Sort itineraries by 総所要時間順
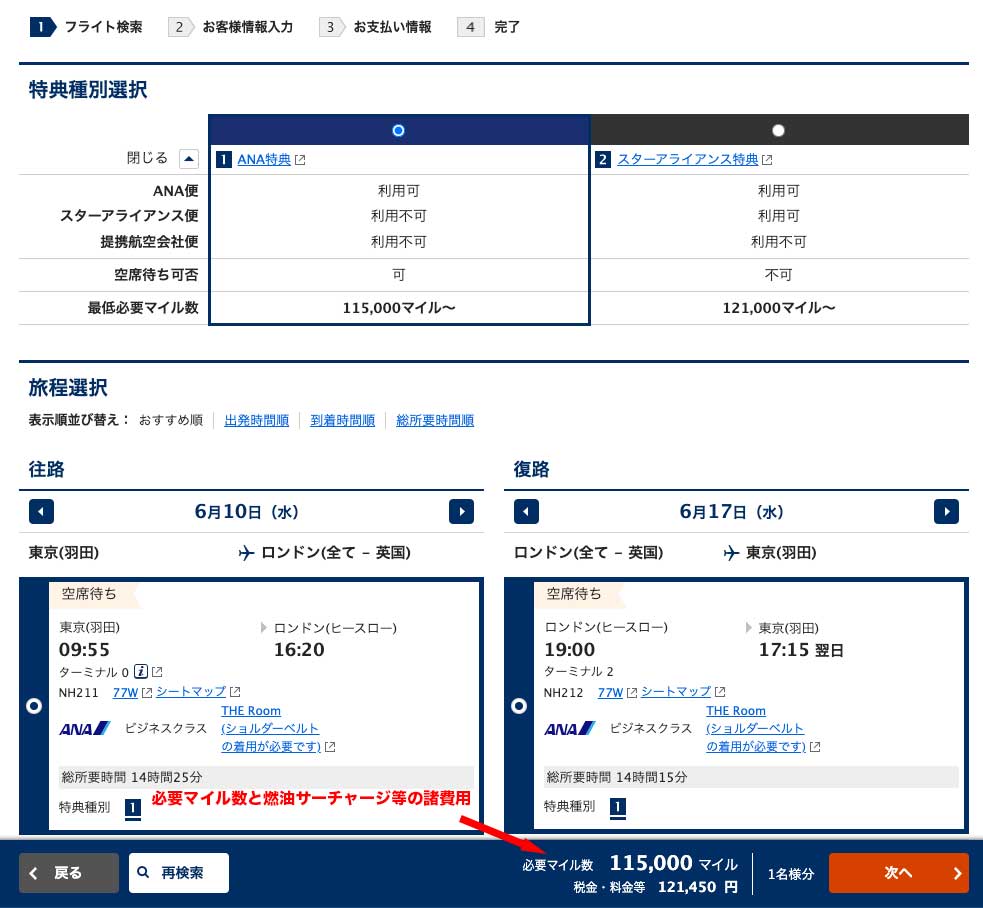Image resolution: width=983 pixels, height=908 pixels. (x=435, y=421)
